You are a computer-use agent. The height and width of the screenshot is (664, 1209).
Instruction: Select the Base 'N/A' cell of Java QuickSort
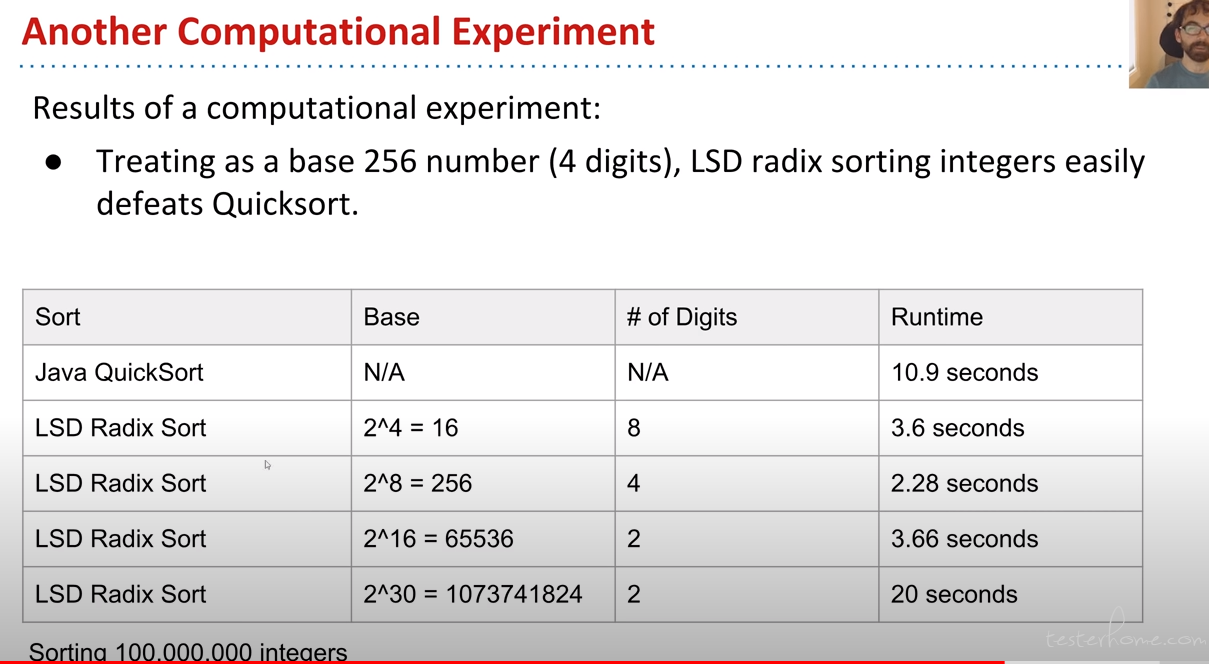click(x=483, y=373)
